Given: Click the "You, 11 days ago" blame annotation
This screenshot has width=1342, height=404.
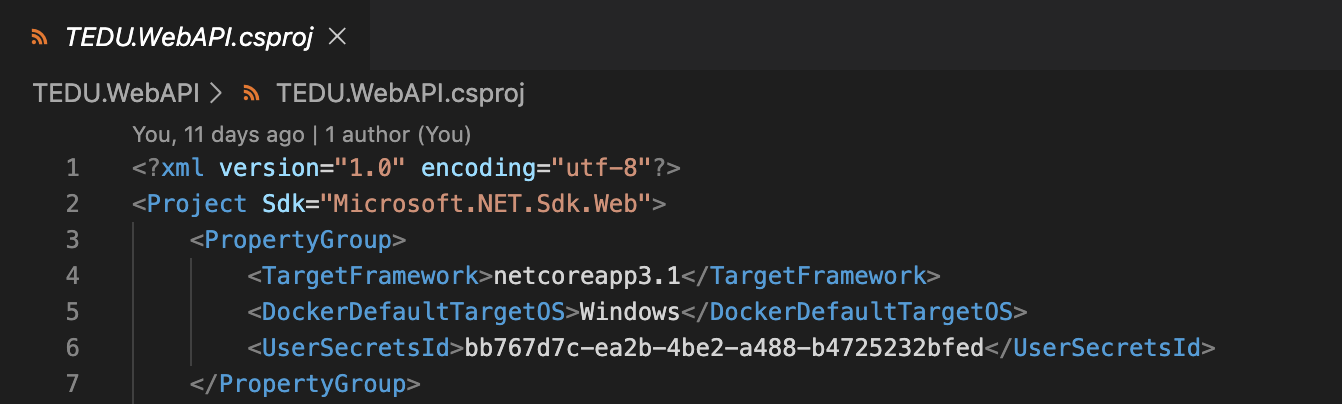Looking at the screenshot, I should 217,133.
